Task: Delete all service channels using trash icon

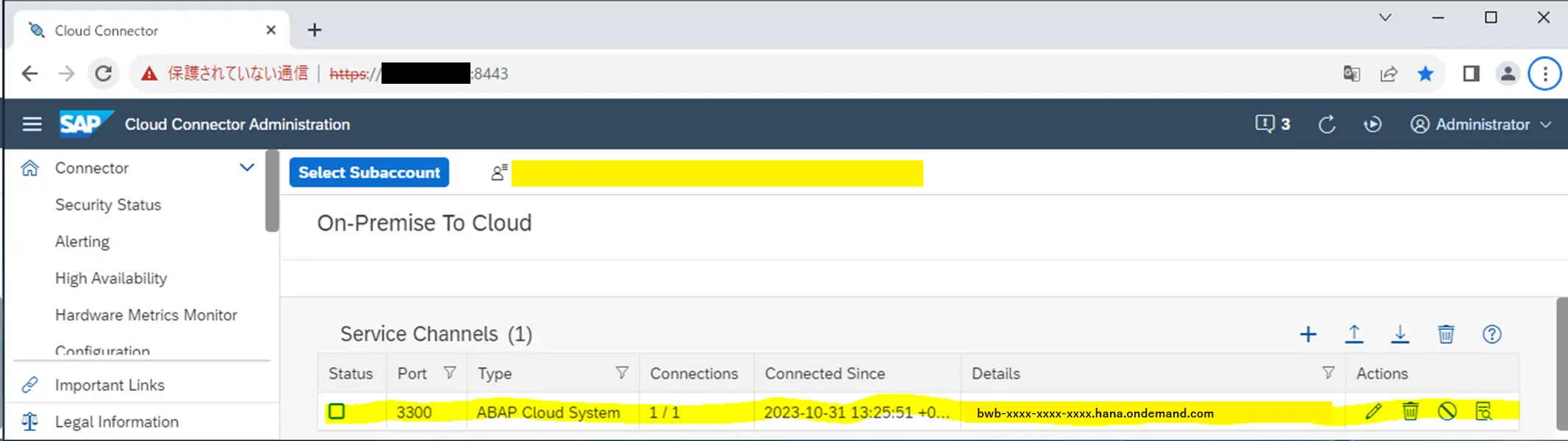Action: click(x=1446, y=334)
